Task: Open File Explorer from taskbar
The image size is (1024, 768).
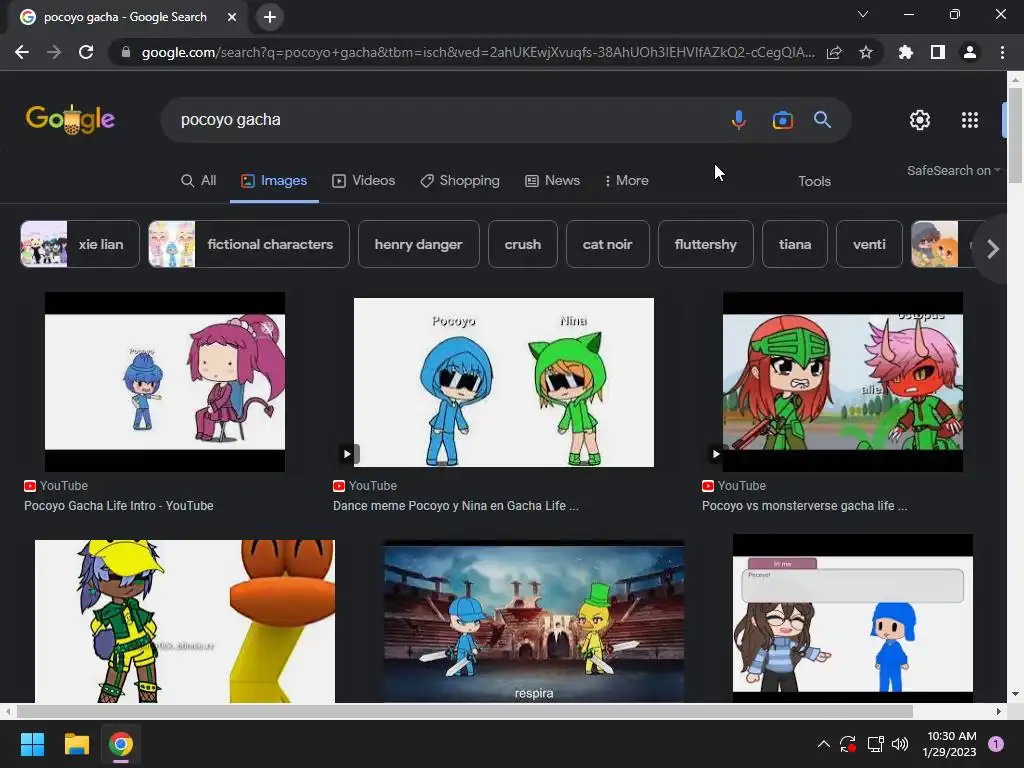Action: pyautogui.click(x=76, y=744)
